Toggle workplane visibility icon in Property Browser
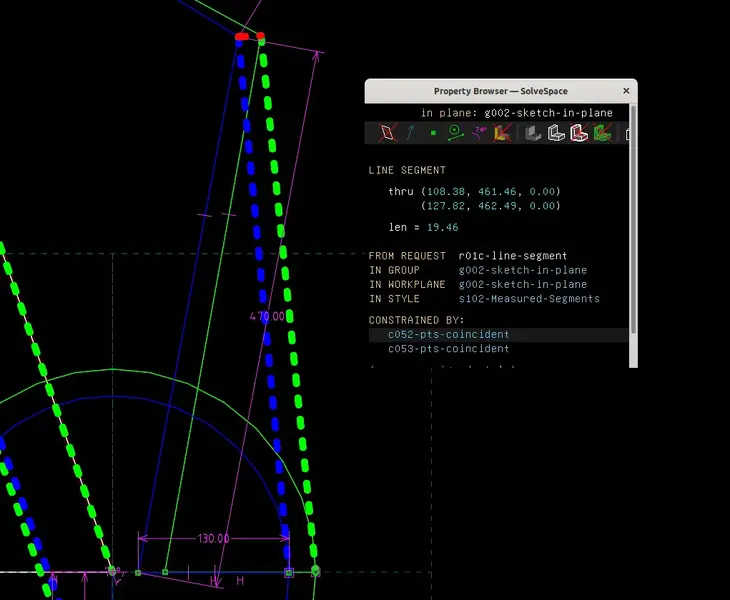The width and height of the screenshot is (730, 600). (387, 133)
